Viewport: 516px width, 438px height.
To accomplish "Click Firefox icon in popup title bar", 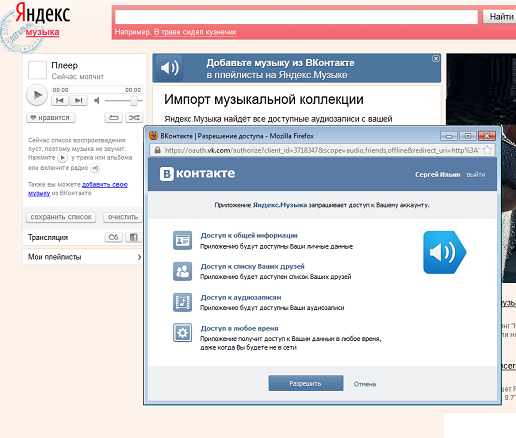I will click(153, 135).
